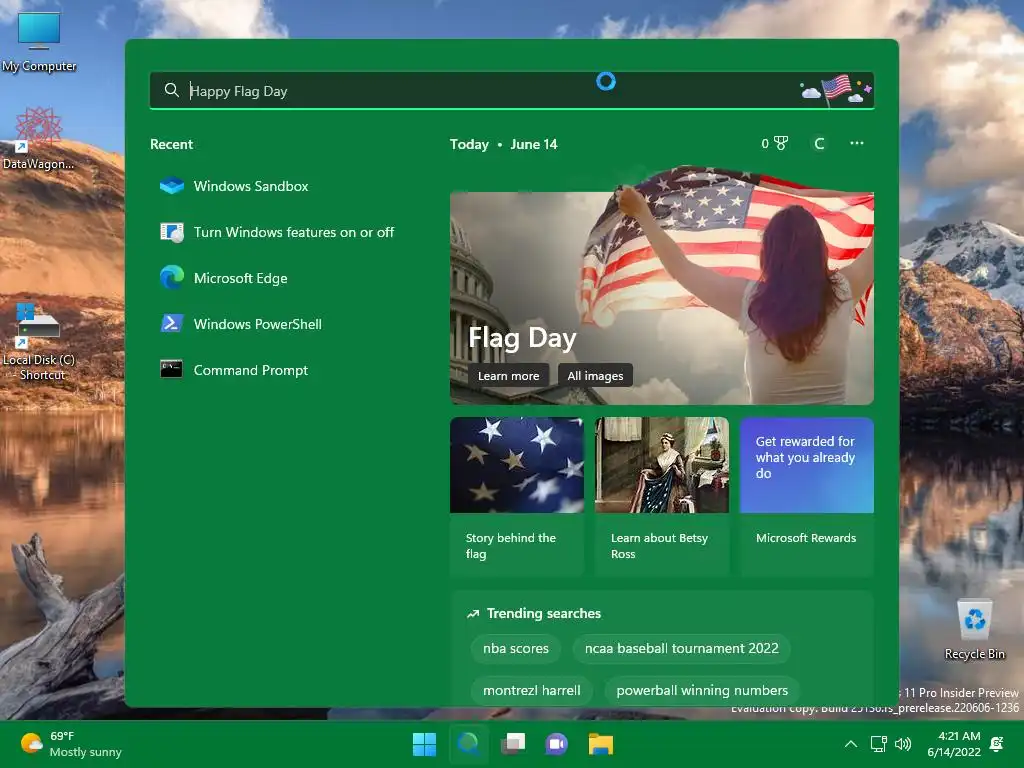Open the Story behind the flag thumbnail
The width and height of the screenshot is (1024, 768).
coord(517,465)
